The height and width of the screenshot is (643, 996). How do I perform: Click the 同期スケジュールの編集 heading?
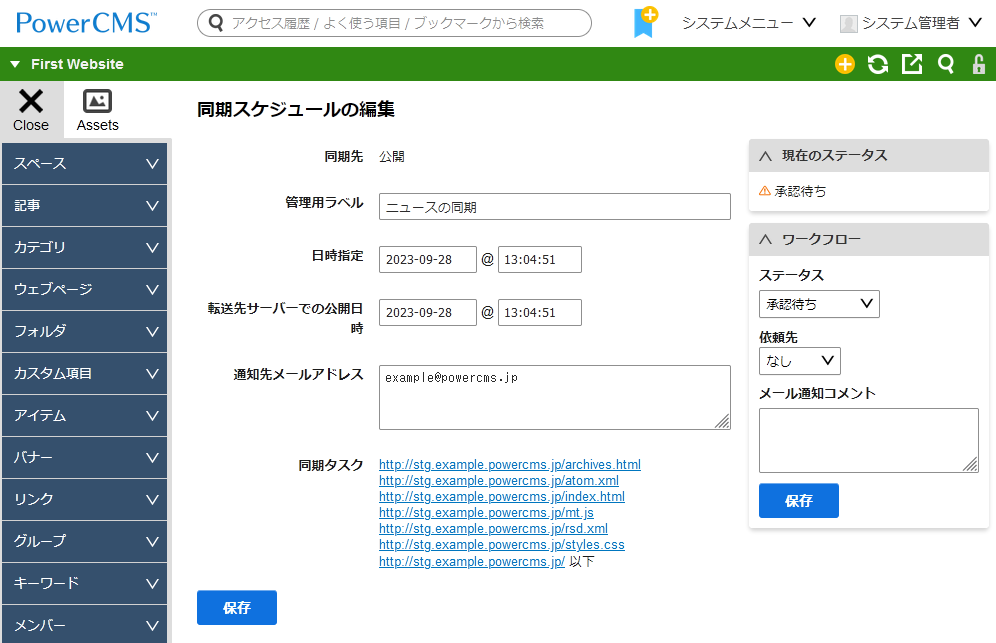(295, 109)
